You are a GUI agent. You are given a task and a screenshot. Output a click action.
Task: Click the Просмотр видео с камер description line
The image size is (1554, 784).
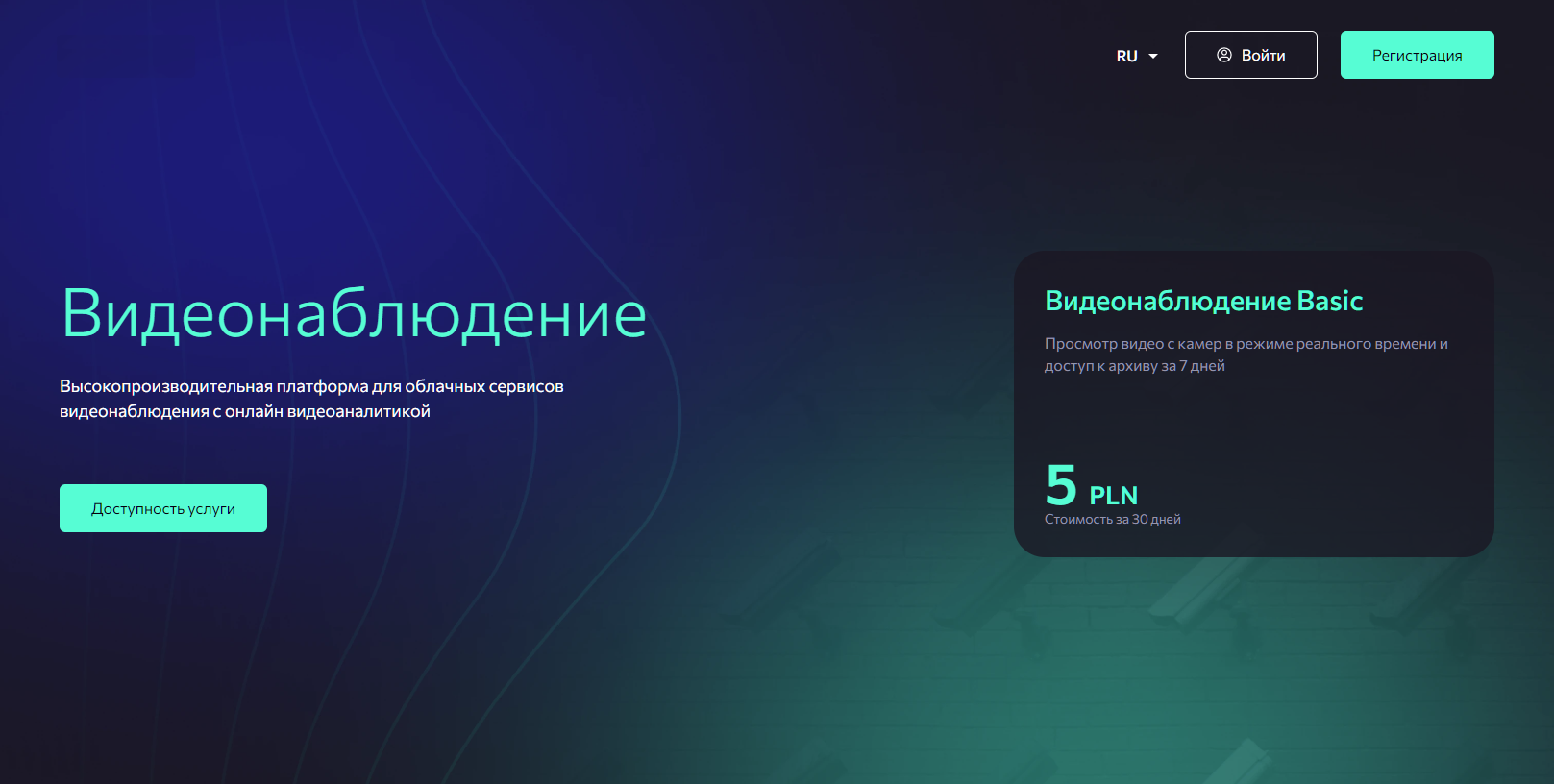click(1246, 344)
